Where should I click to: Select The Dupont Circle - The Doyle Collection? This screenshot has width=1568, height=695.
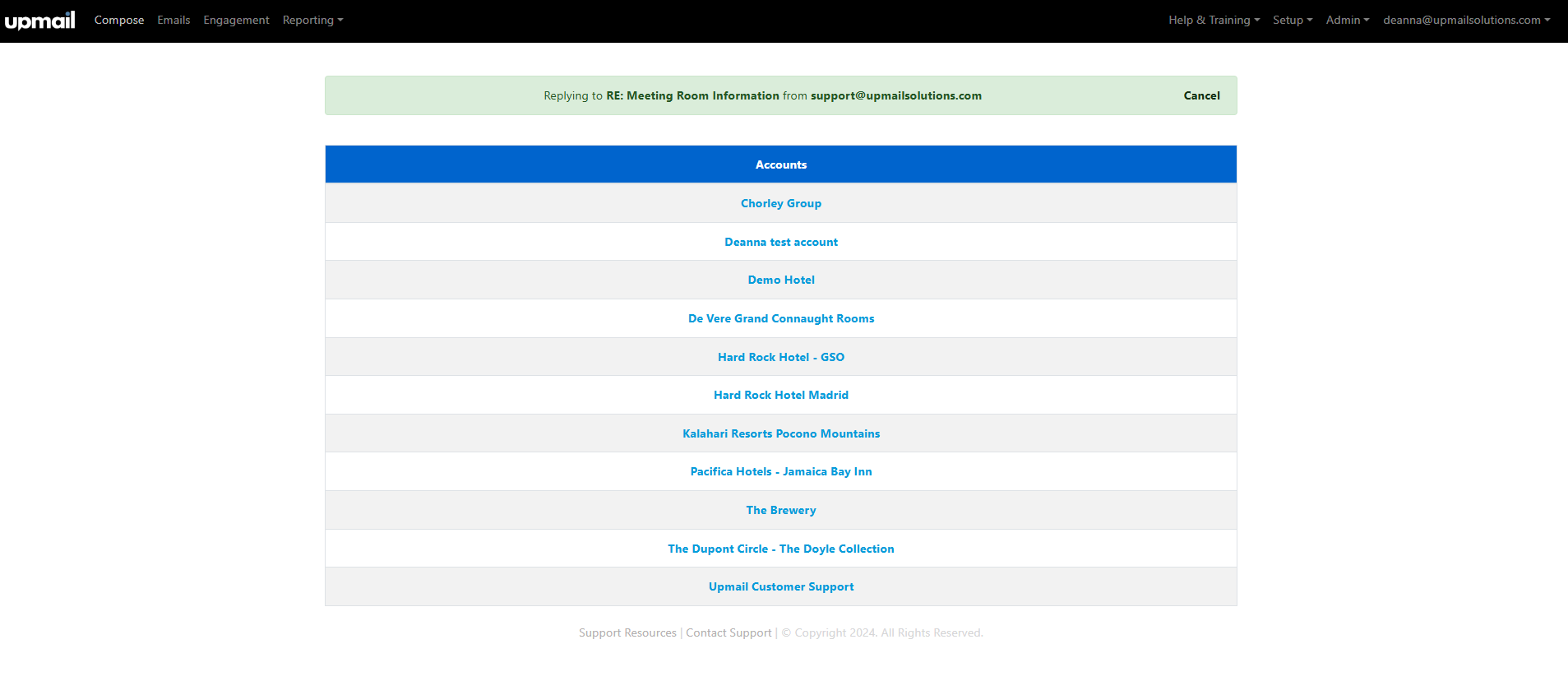point(781,549)
